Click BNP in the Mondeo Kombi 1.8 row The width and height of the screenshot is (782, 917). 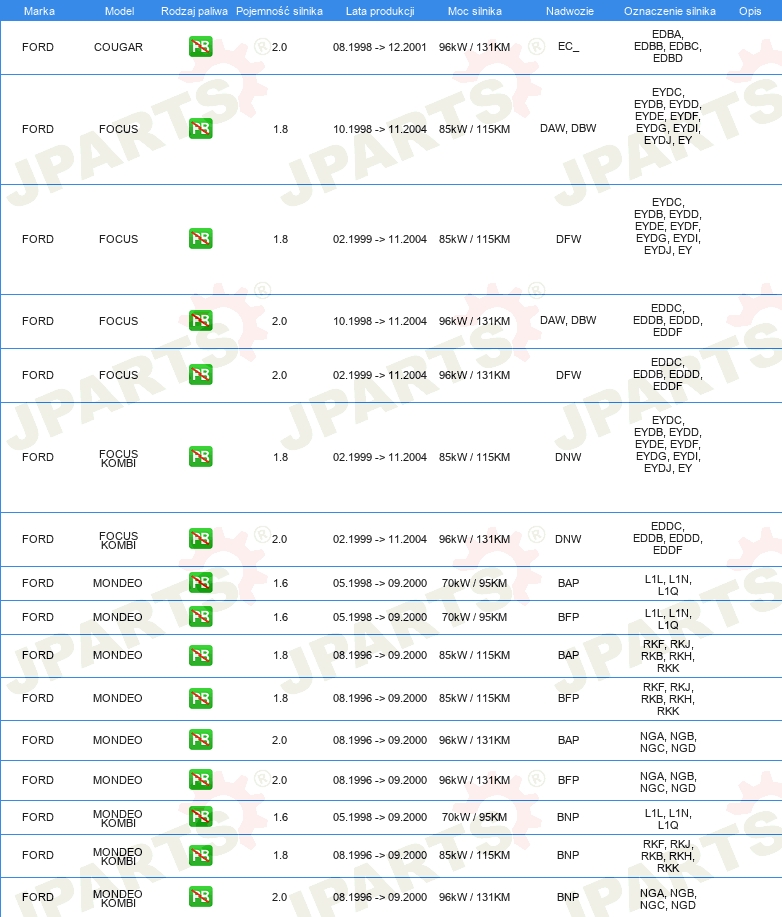(x=568, y=855)
